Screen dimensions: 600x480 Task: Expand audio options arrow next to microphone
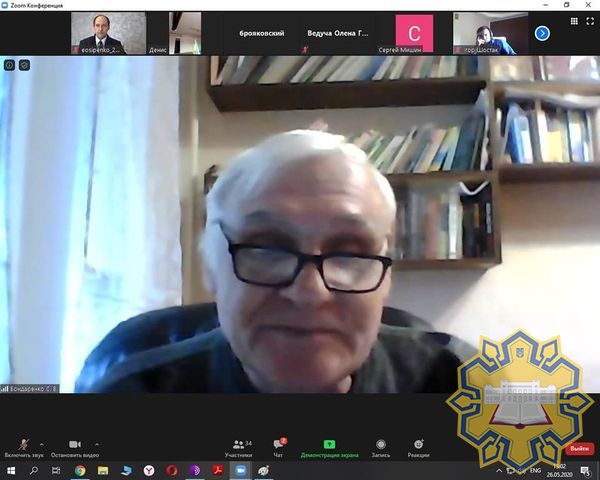42,443
